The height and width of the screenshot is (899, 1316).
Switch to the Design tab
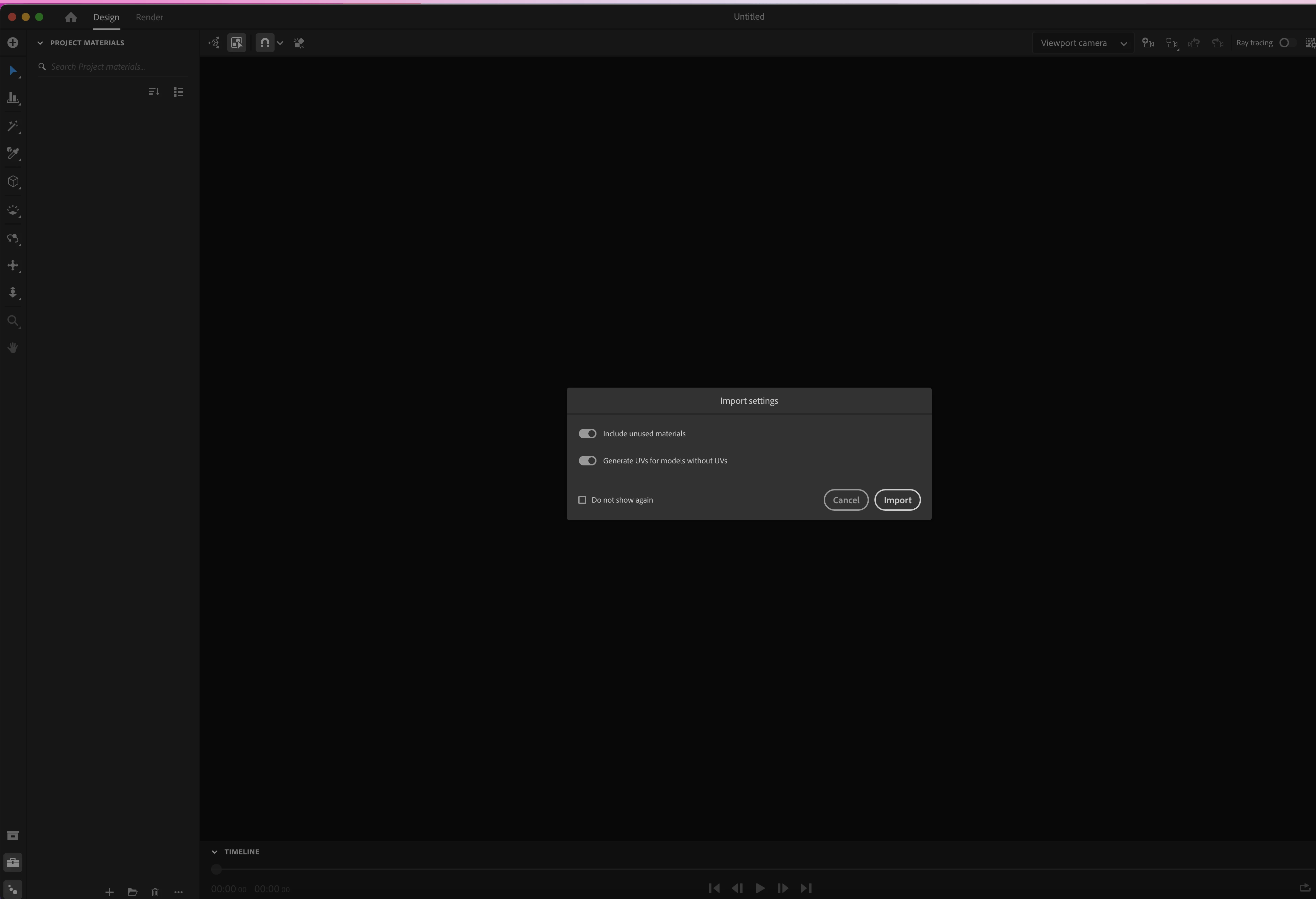(106, 17)
